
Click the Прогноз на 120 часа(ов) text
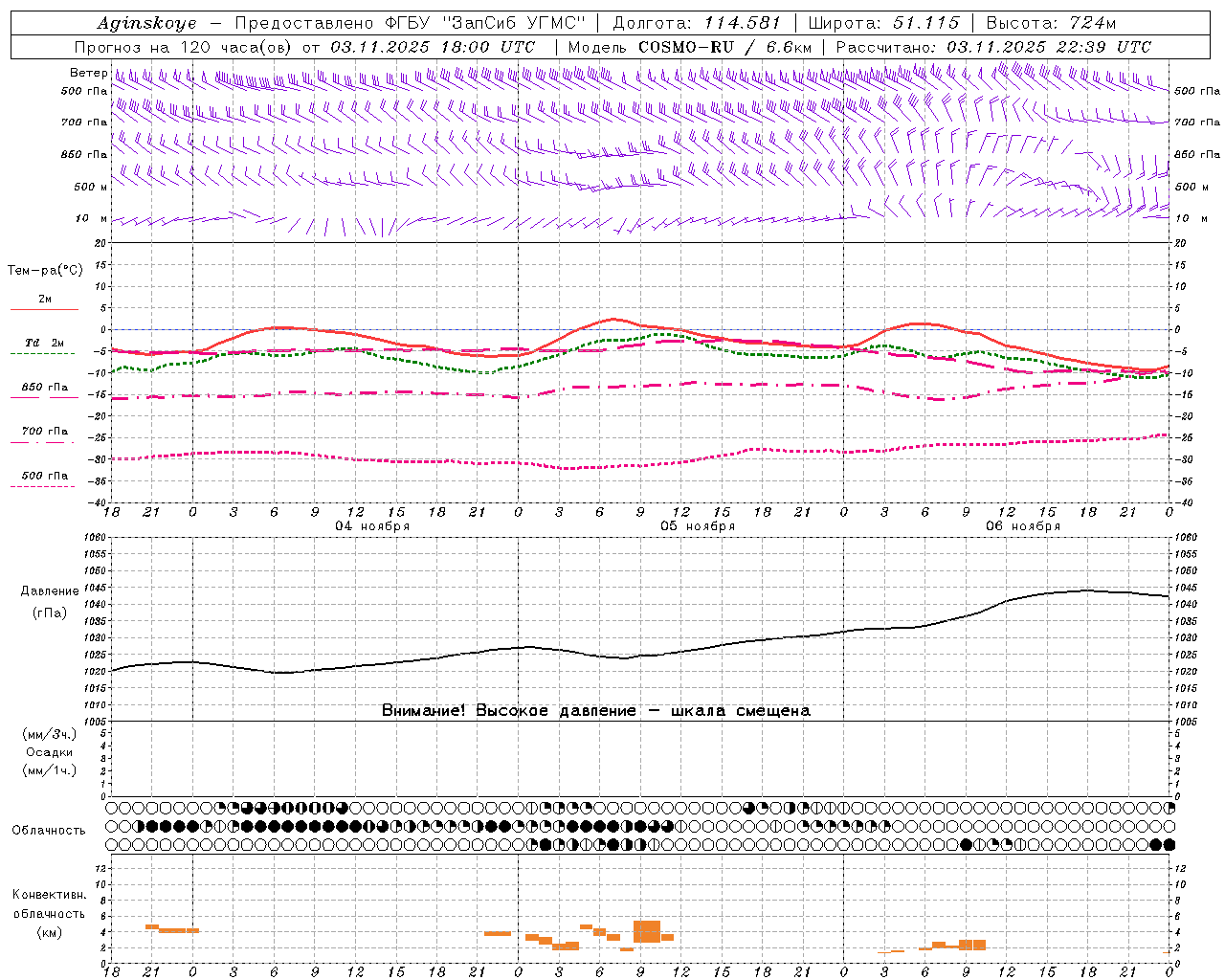(x=185, y=47)
